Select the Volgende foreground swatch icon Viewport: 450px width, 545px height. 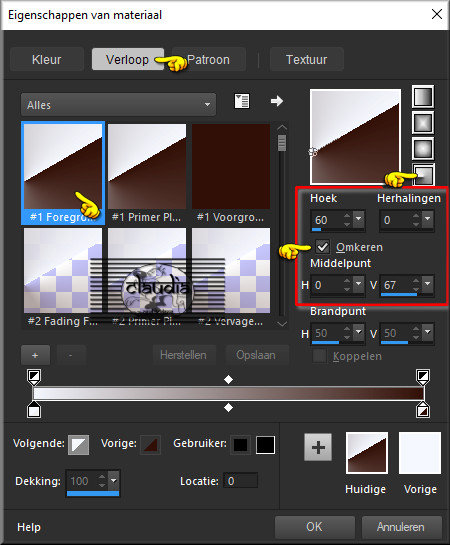pyautogui.click(x=79, y=445)
